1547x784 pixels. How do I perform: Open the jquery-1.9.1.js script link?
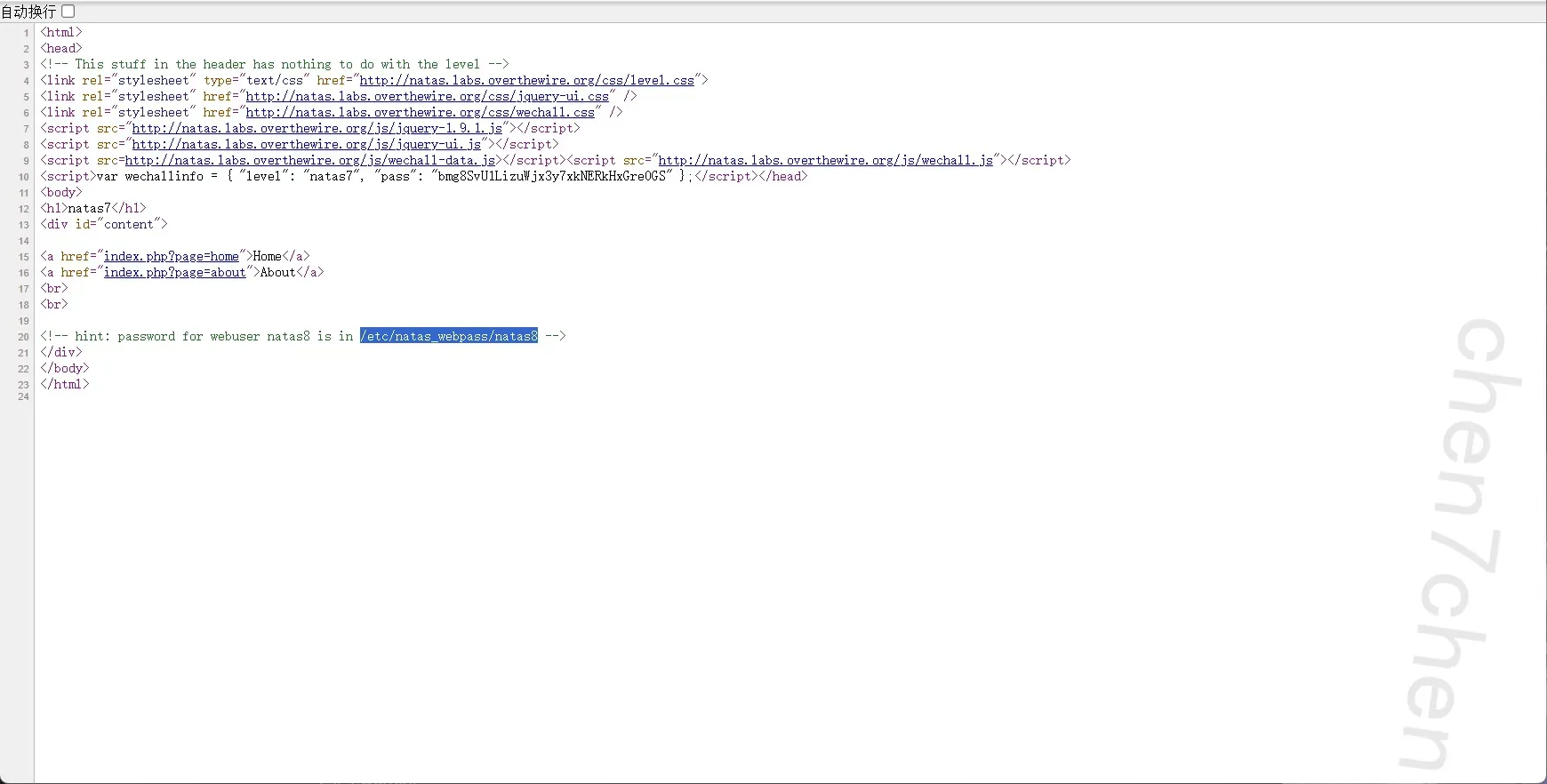point(317,128)
